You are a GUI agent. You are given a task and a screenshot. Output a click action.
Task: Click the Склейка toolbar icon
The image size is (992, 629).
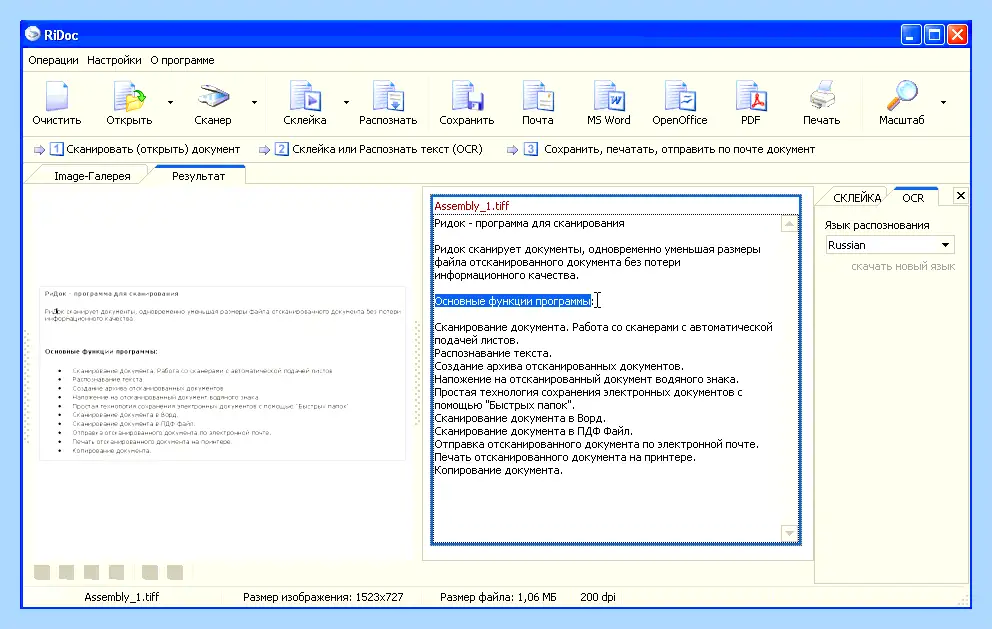305,97
